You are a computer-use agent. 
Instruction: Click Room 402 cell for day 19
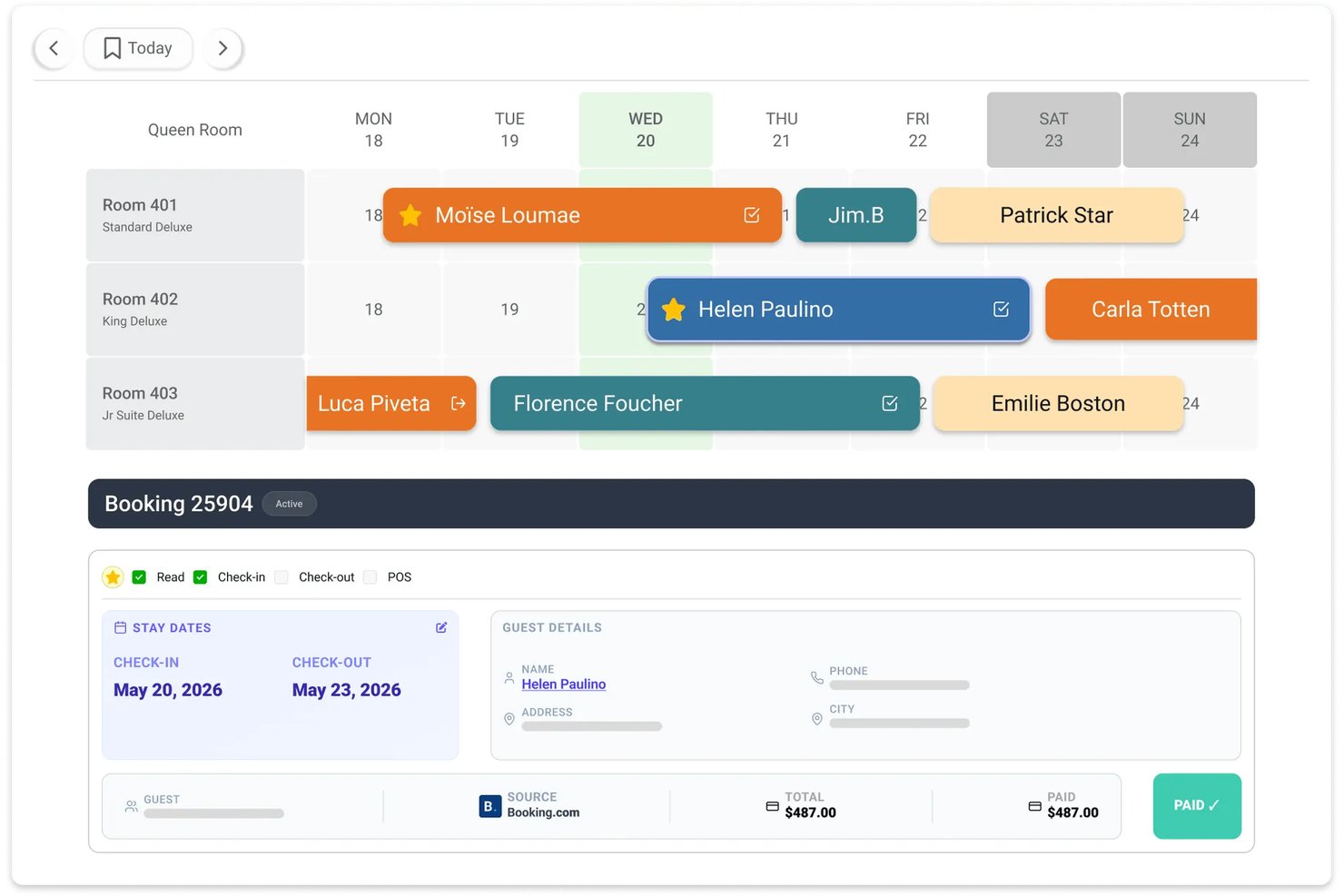pos(509,310)
